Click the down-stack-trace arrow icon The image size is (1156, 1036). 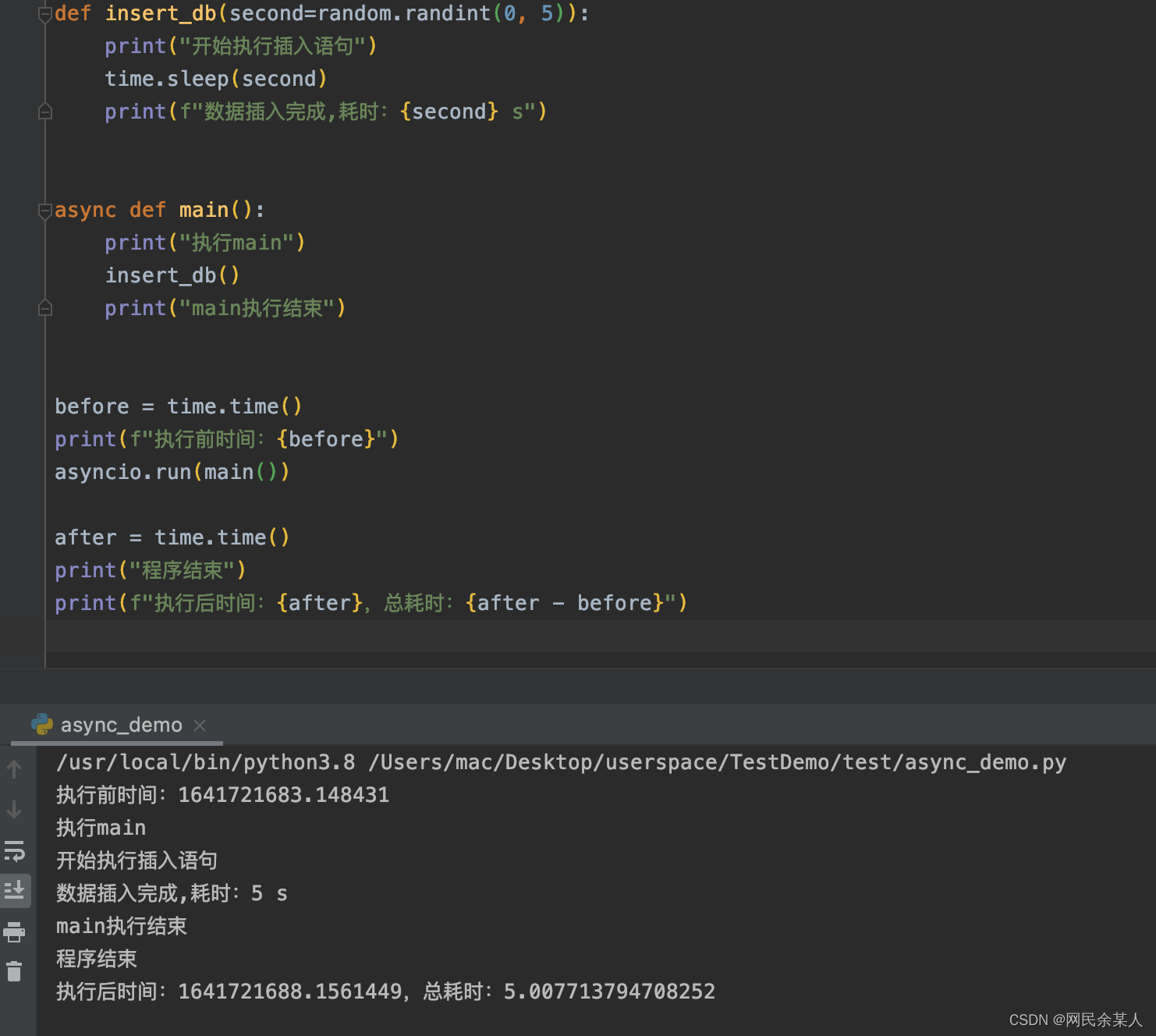pos(14,810)
